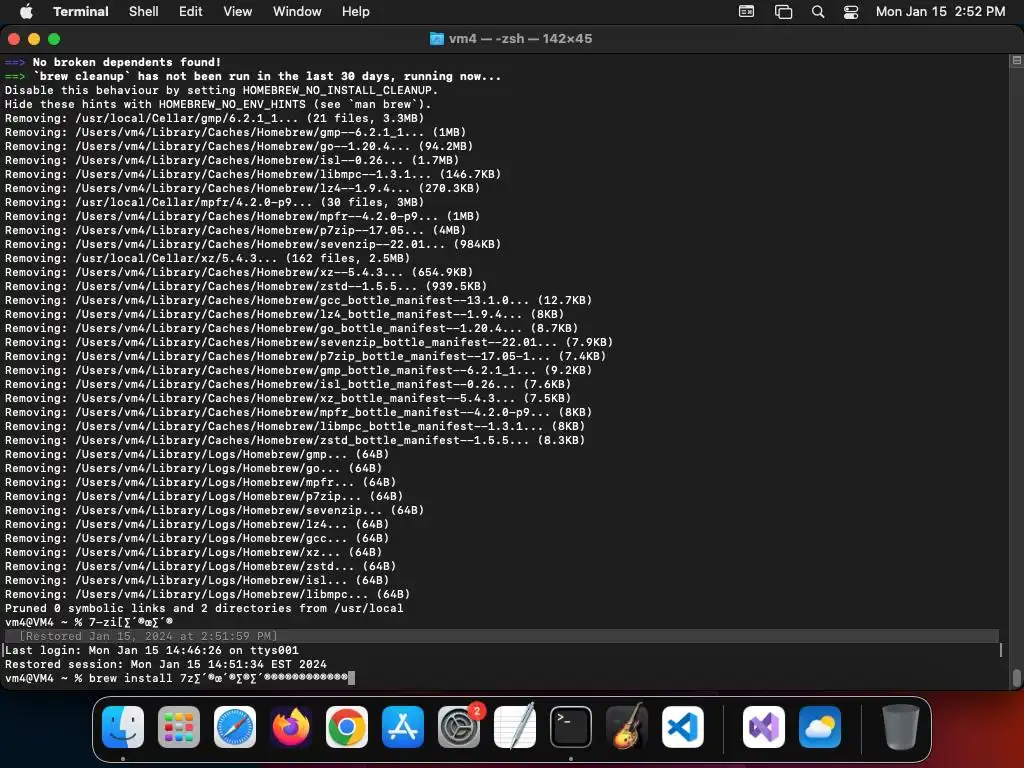Click the Removing mpfr/4.2.0-p9 Cellar line

214,202
